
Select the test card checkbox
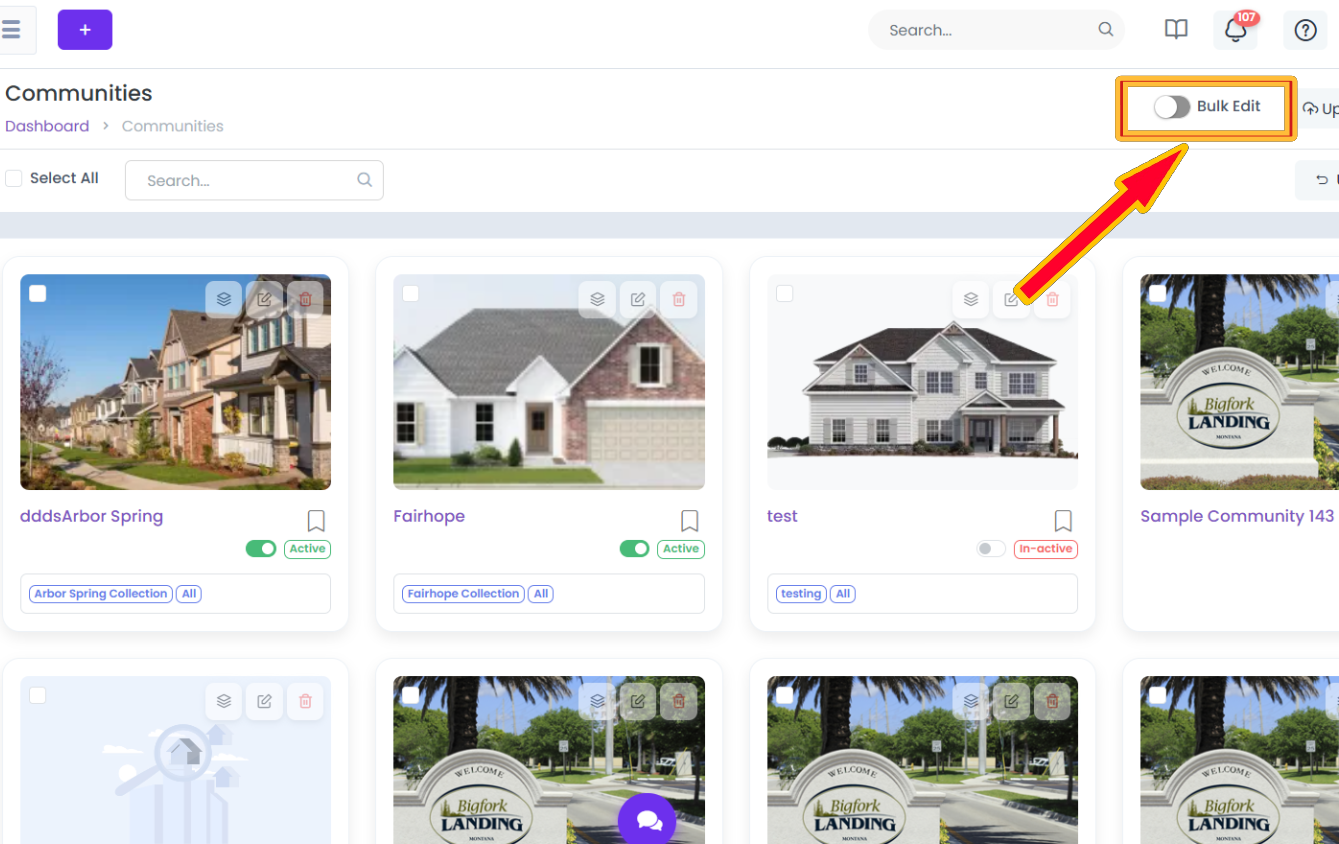[784, 293]
